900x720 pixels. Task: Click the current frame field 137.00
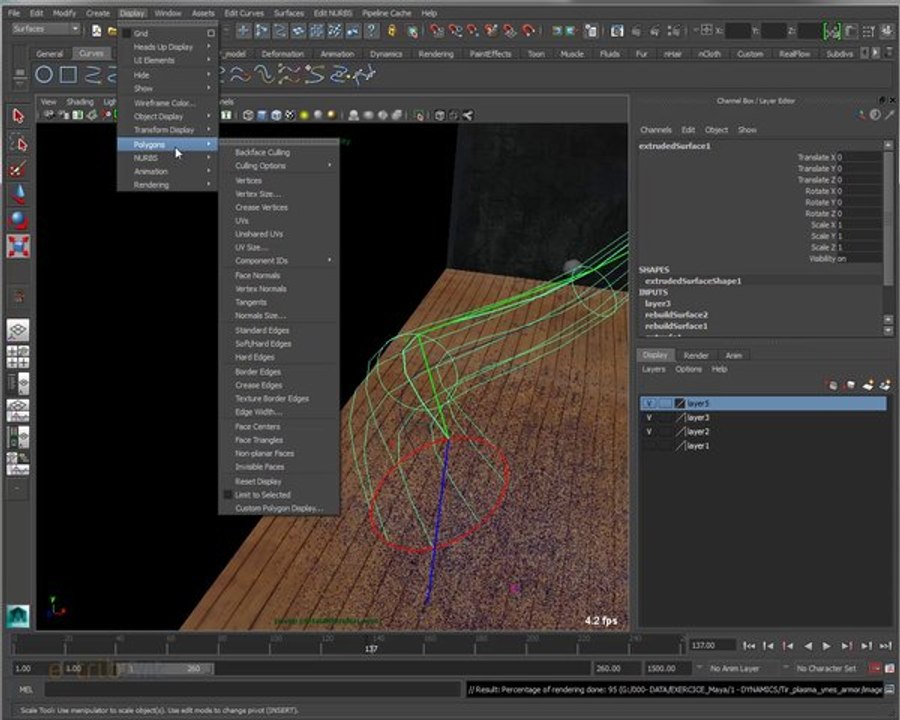(x=712, y=646)
